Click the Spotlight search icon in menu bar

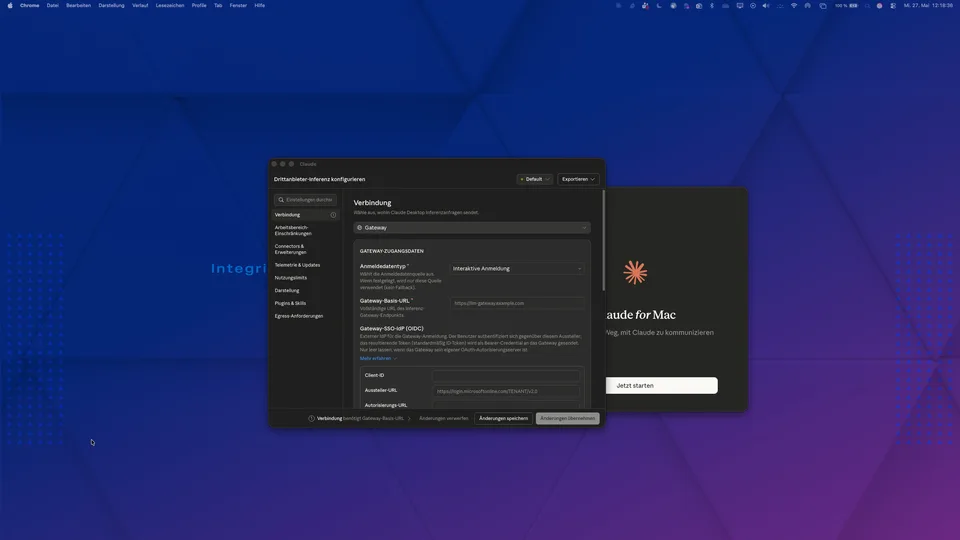tap(867, 6)
